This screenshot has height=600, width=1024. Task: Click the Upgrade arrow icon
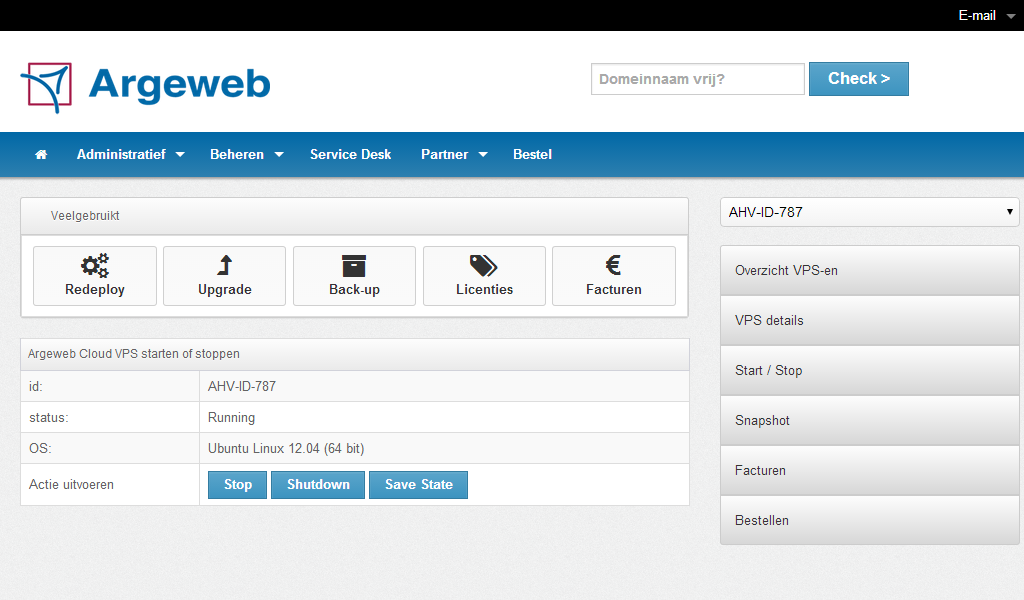pyautogui.click(x=224, y=265)
